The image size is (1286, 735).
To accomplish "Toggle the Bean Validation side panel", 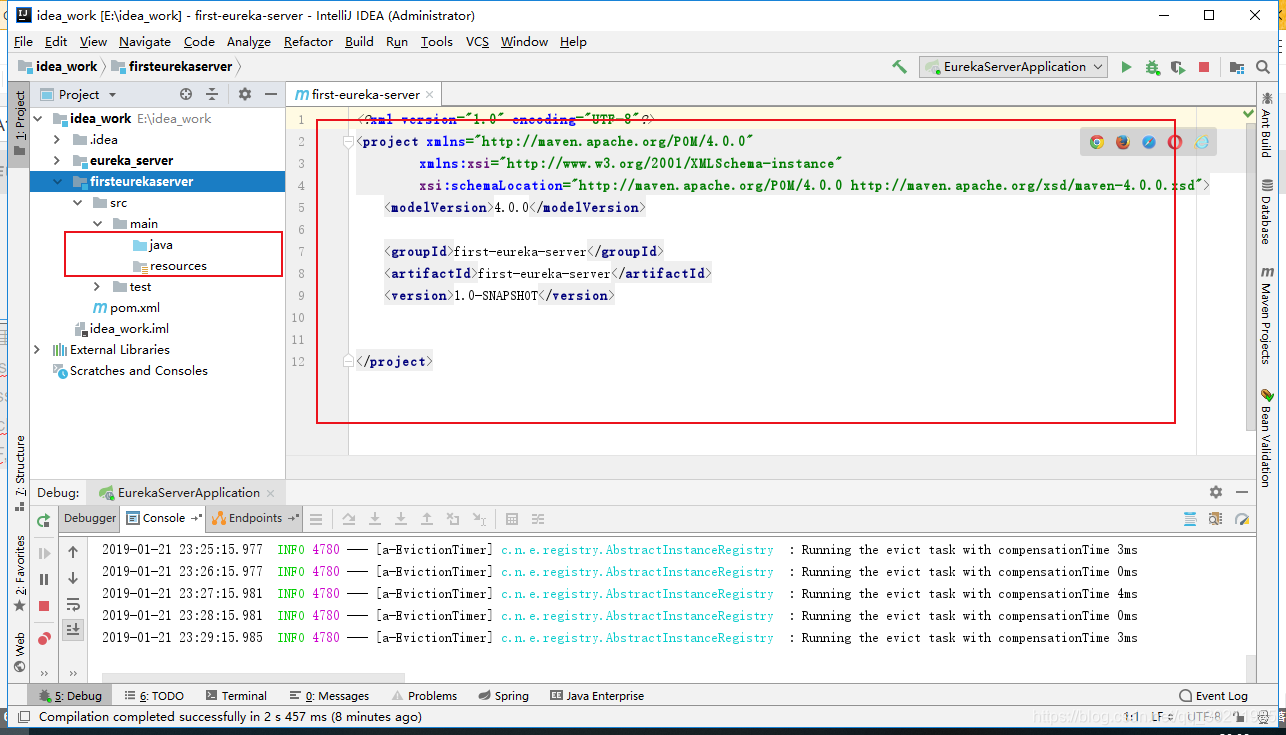I will (1267, 437).
